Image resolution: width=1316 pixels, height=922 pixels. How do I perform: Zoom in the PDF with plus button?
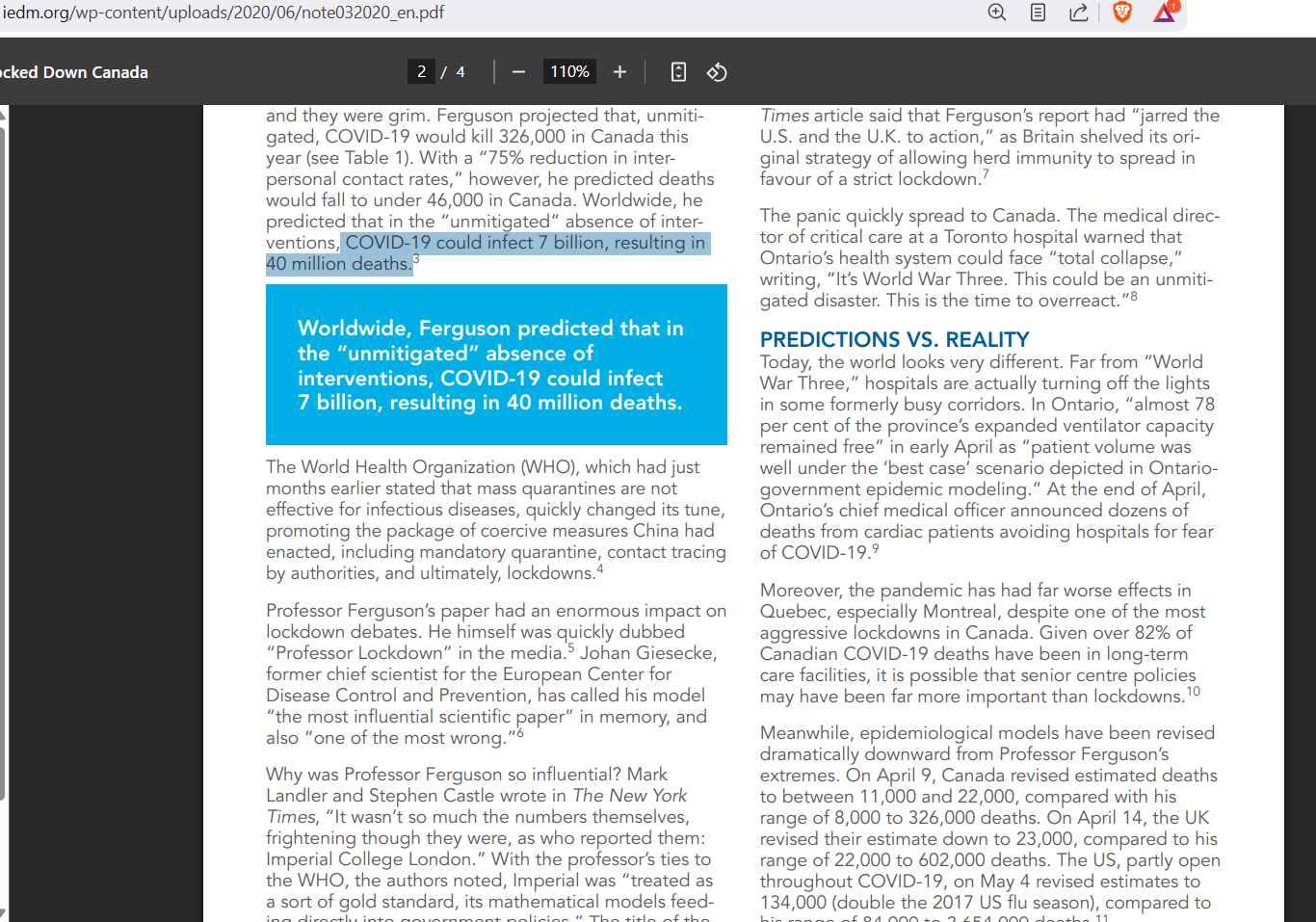pyautogui.click(x=619, y=72)
